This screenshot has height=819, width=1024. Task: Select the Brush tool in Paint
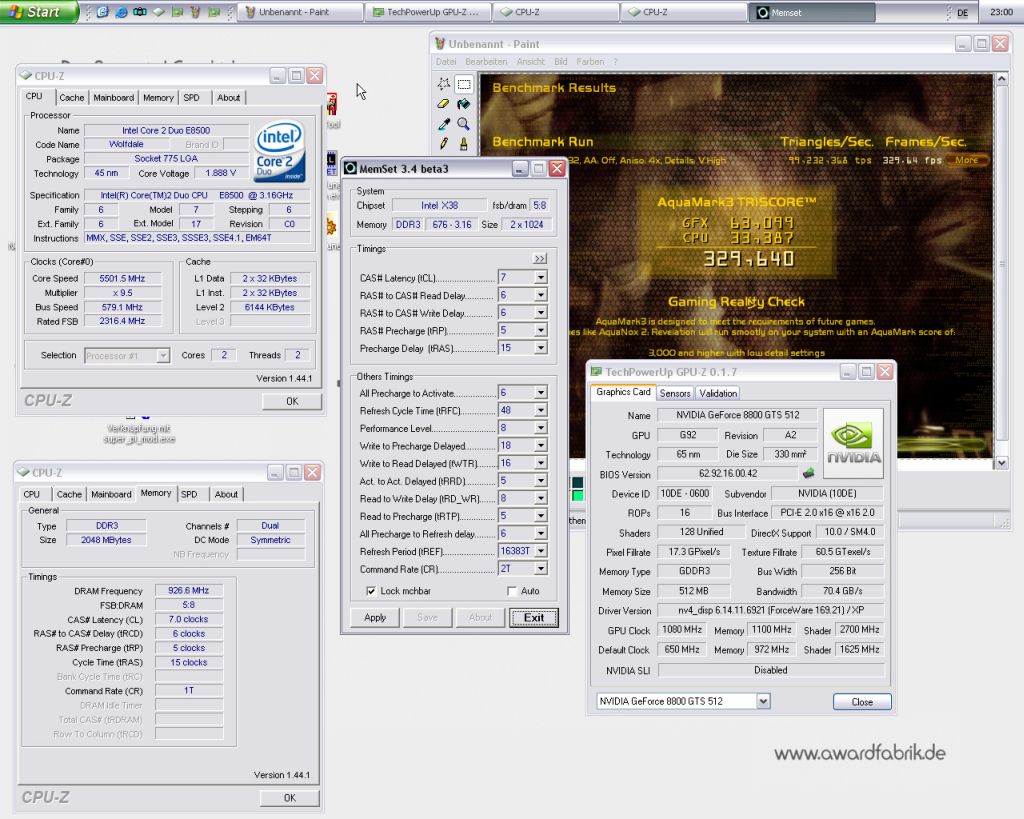464,143
